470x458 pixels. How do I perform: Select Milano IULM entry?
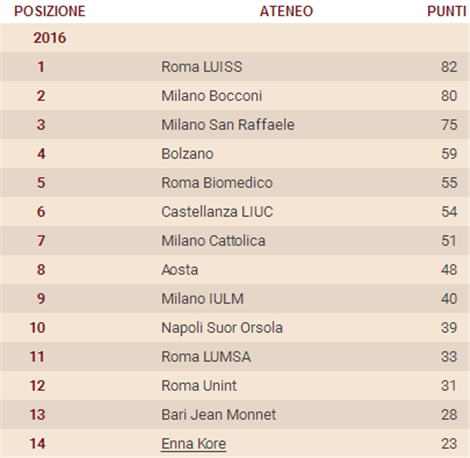coord(203,299)
